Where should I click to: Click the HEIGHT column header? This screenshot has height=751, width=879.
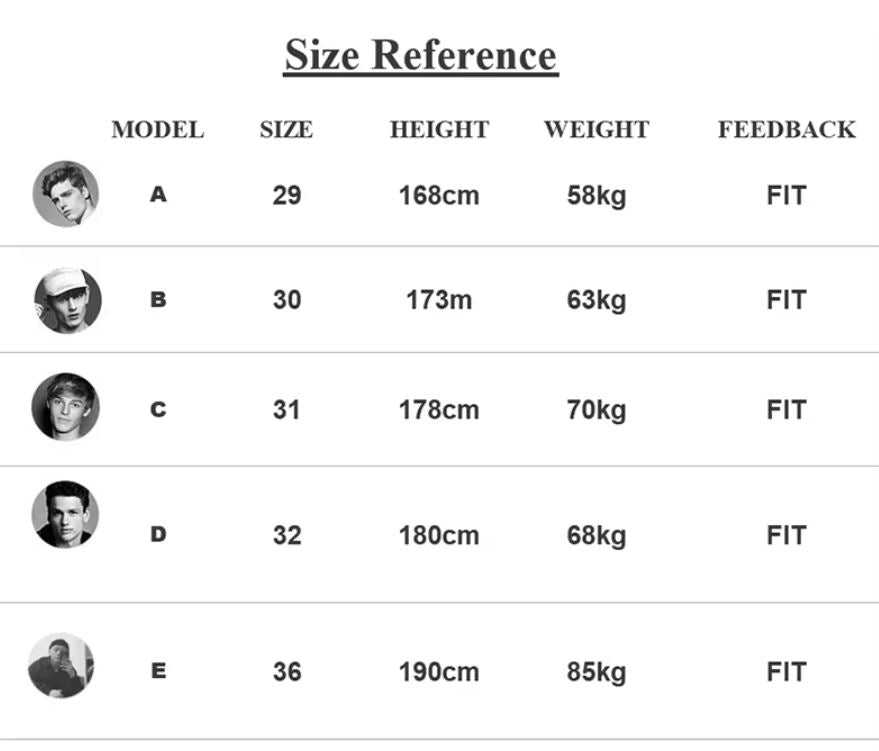point(439,130)
